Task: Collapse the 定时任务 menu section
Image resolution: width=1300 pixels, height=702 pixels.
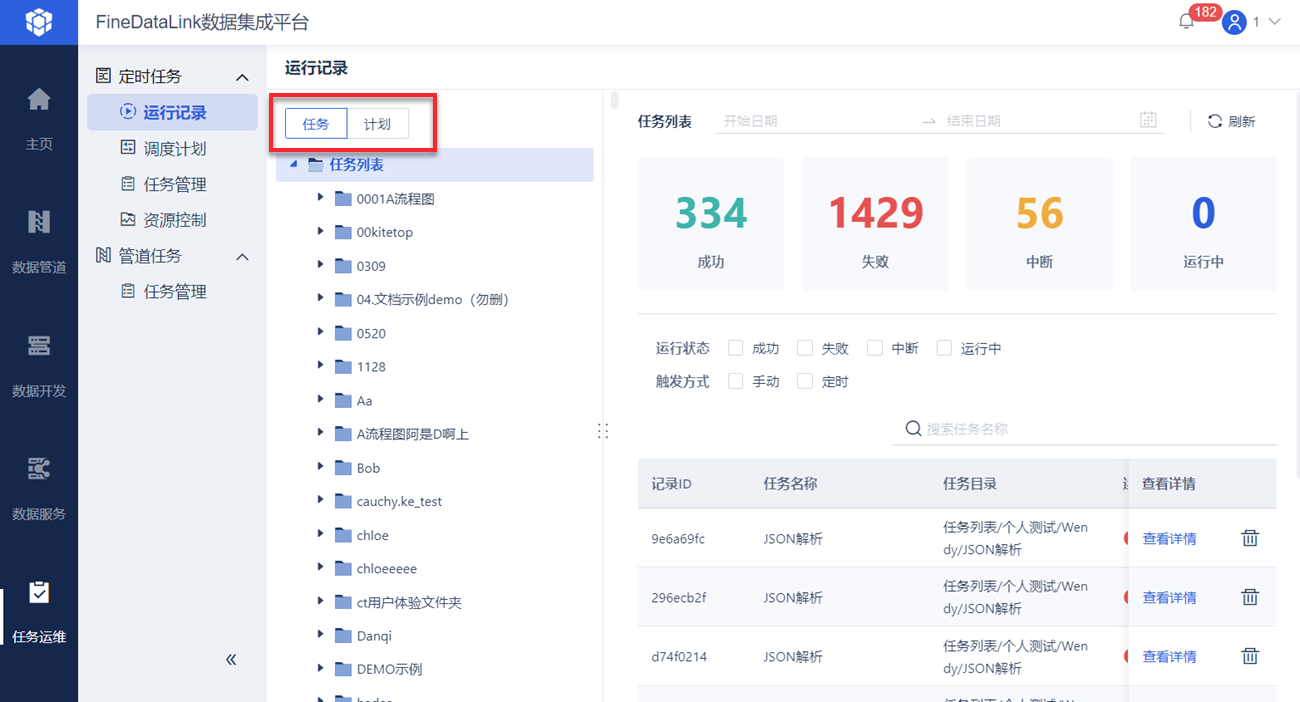Action: 242,77
